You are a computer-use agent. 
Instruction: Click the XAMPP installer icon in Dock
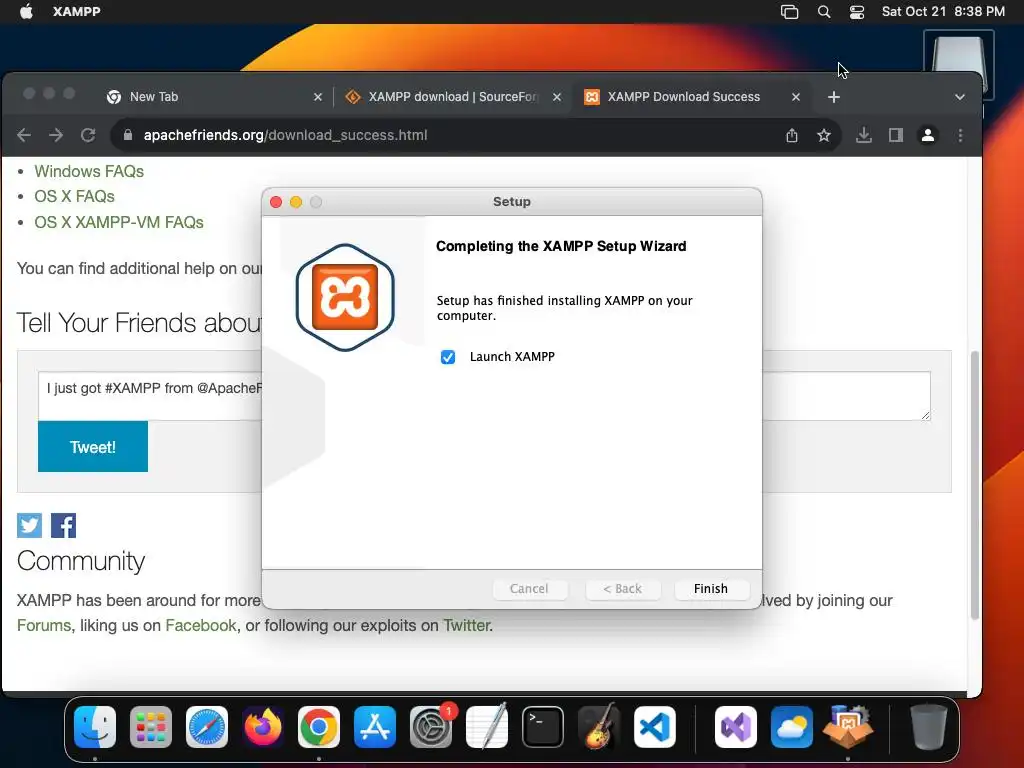point(848,727)
